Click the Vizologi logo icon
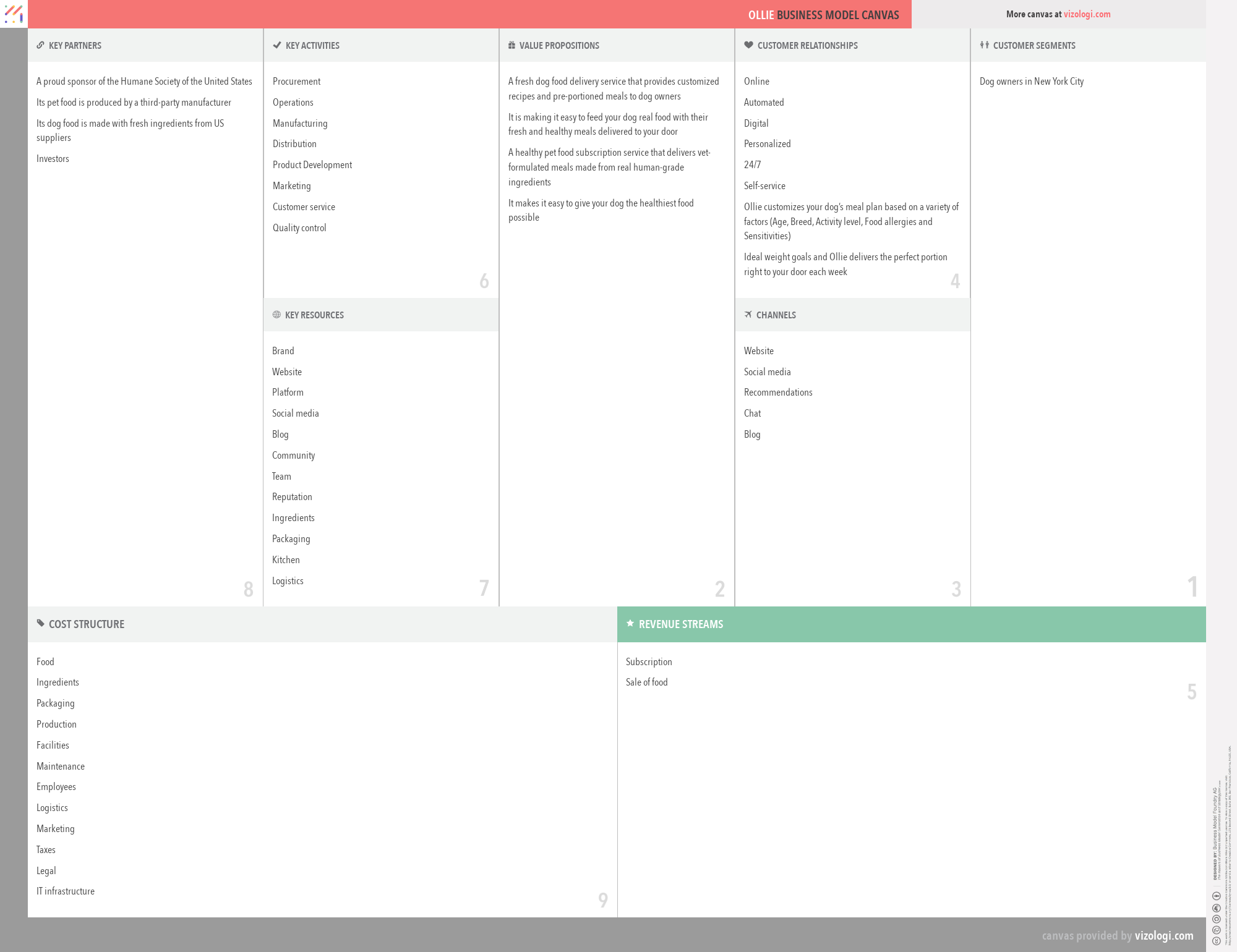 click(x=14, y=14)
